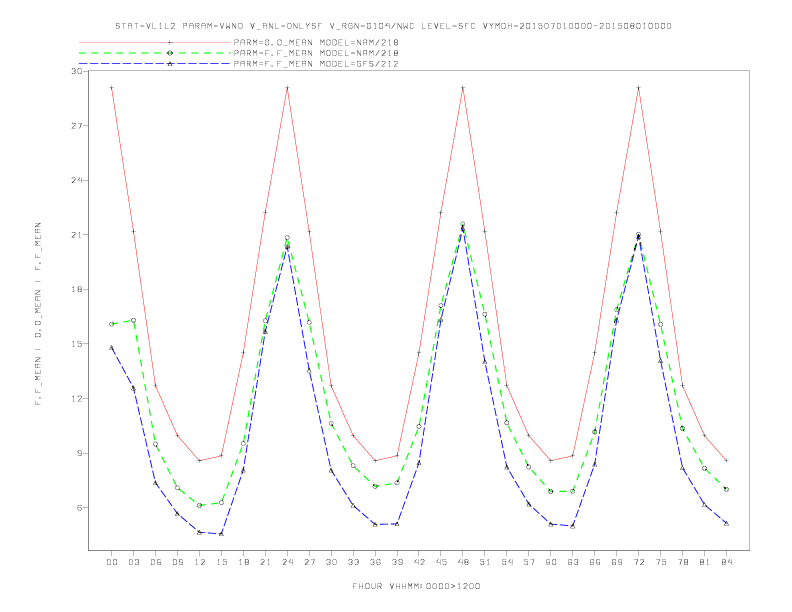Click the plus marker on red legend line
Image resolution: width=792 pixels, height=612 pixels.
click(x=170, y=42)
